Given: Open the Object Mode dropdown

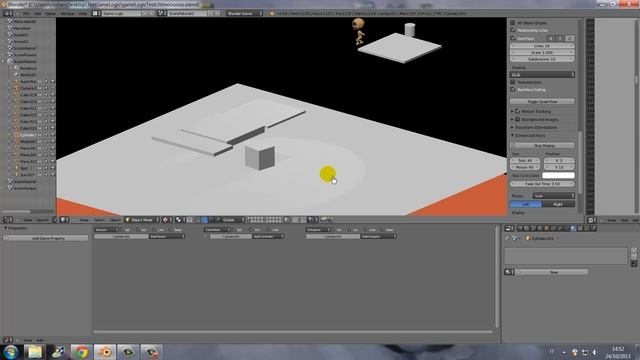Looking at the screenshot, I should [x=142, y=220].
